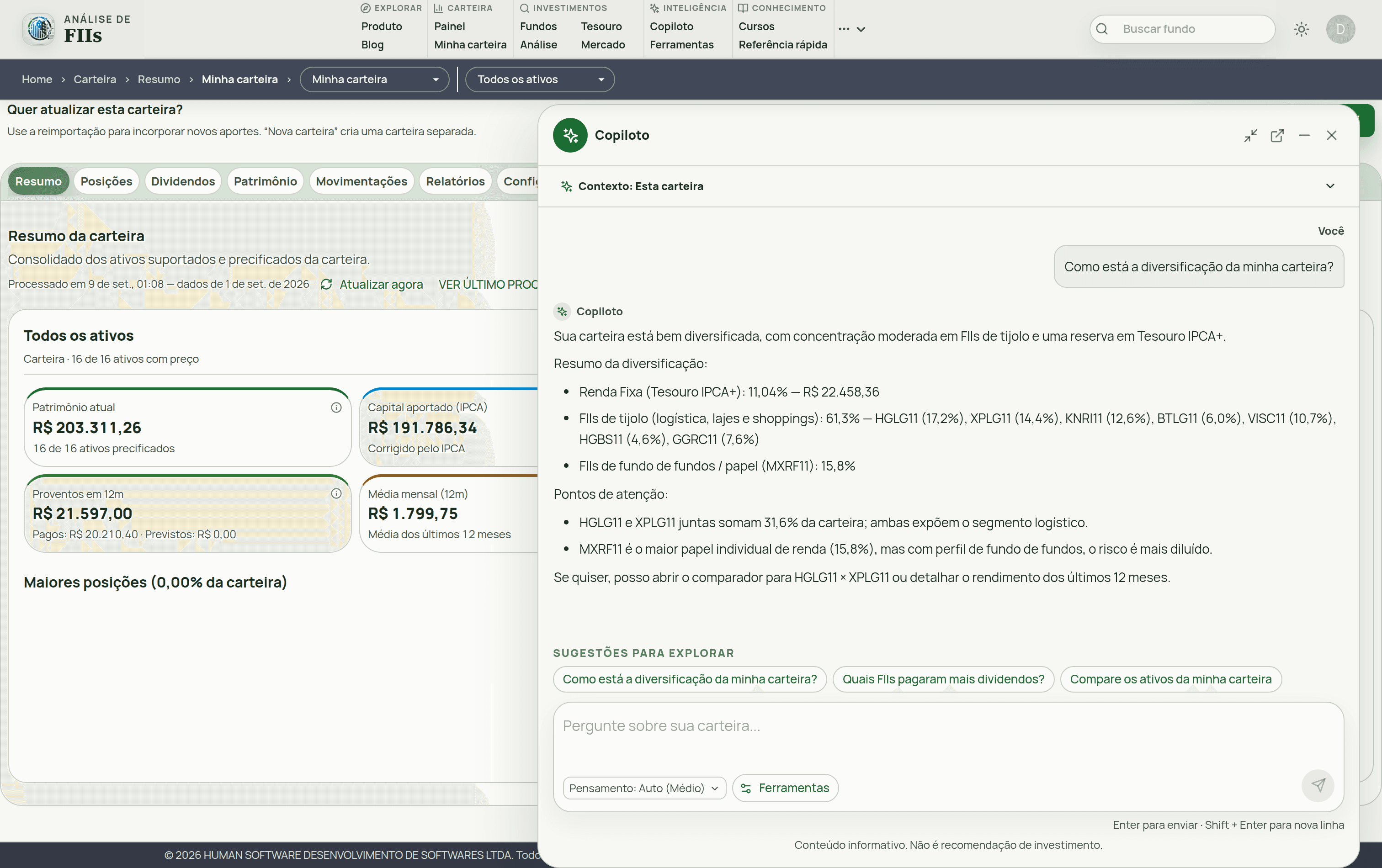The height and width of the screenshot is (868, 1382).
Task: Open the Todos os ativos filter dropdown
Action: pyautogui.click(x=539, y=79)
